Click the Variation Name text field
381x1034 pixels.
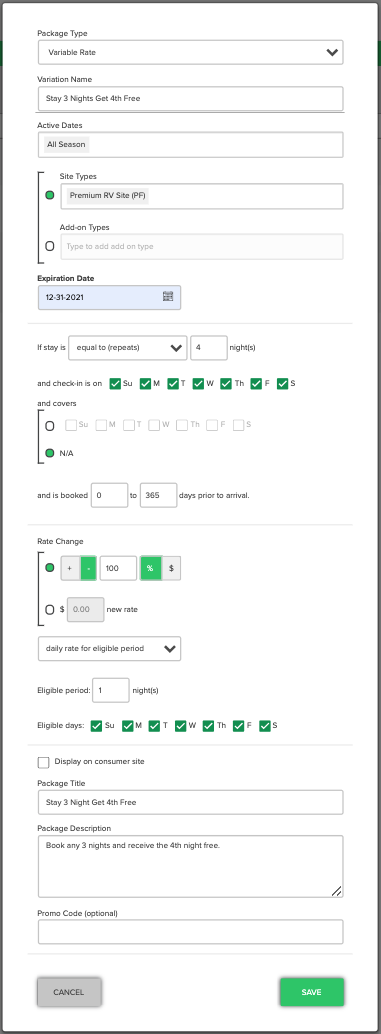coord(190,99)
